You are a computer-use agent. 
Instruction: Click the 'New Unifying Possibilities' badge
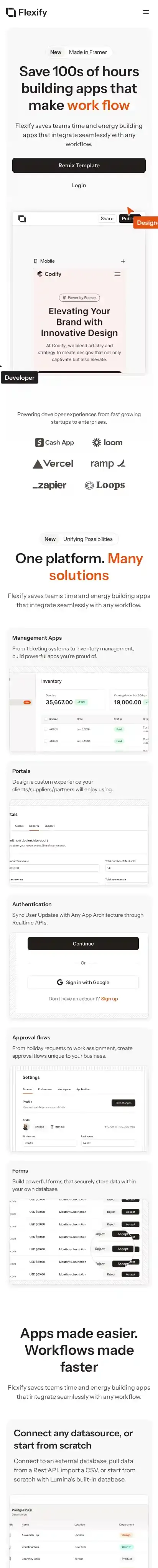79,539
